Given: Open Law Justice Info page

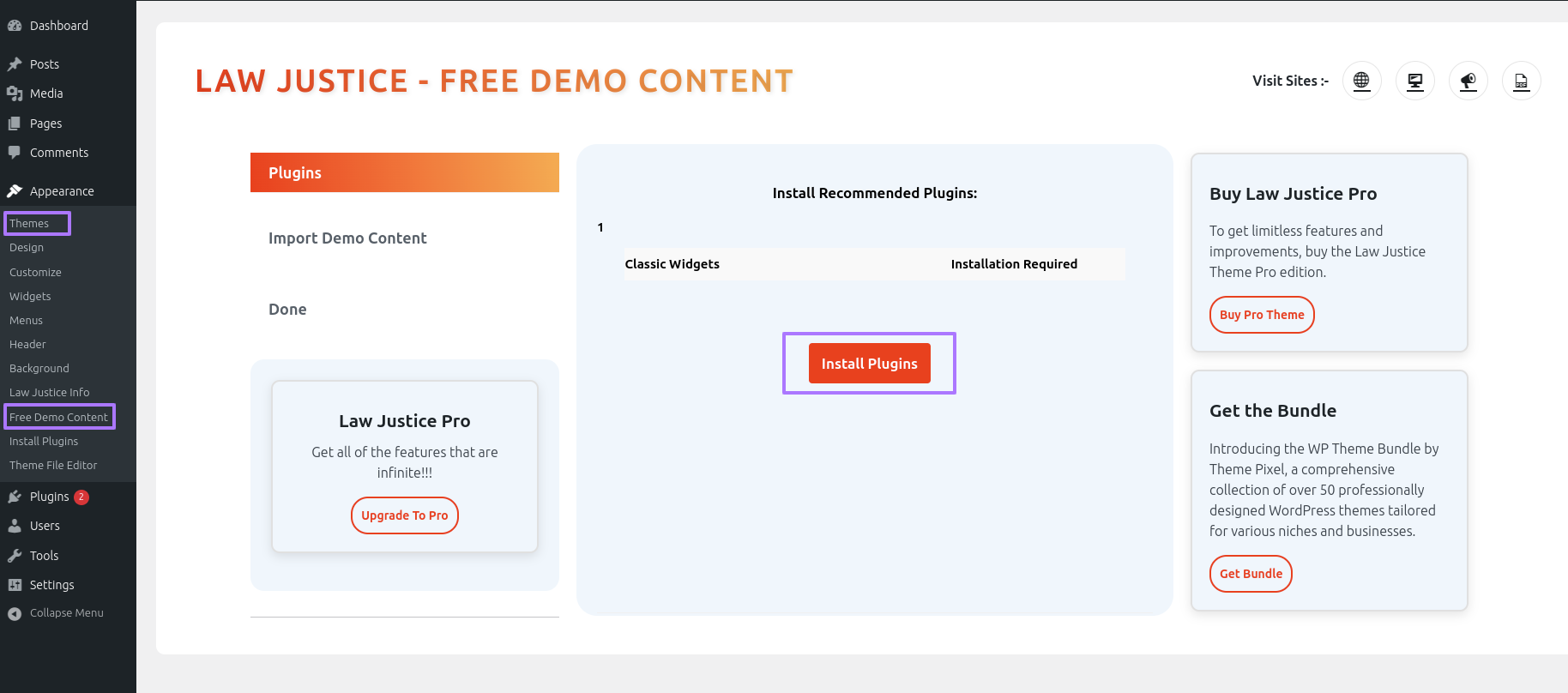Looking at the screenshot, I should [x=49, y=392].
